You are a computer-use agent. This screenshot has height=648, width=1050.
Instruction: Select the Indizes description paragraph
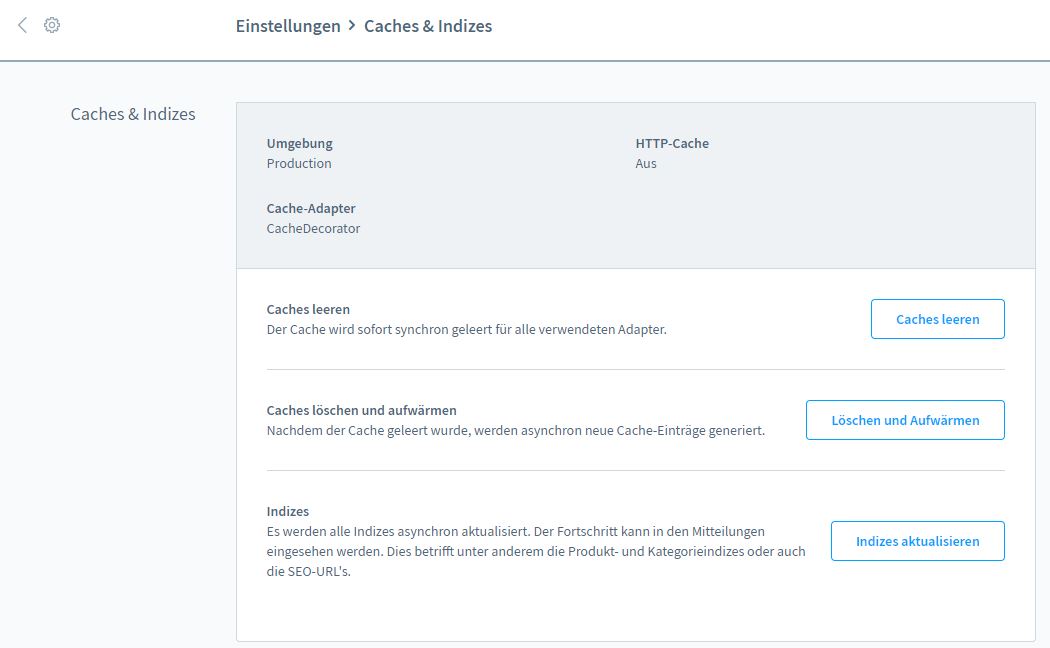[536, 552]
